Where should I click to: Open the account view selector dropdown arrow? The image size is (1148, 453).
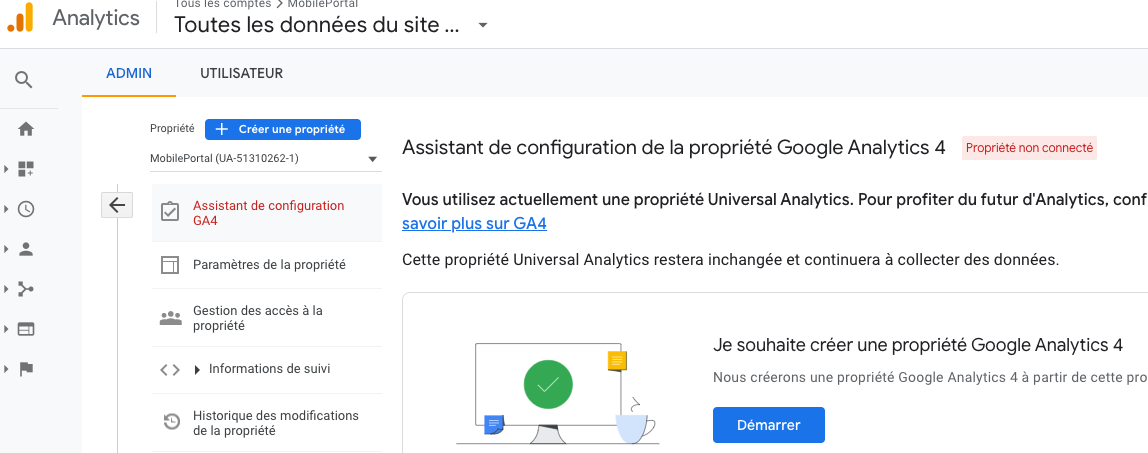point(483,25)
